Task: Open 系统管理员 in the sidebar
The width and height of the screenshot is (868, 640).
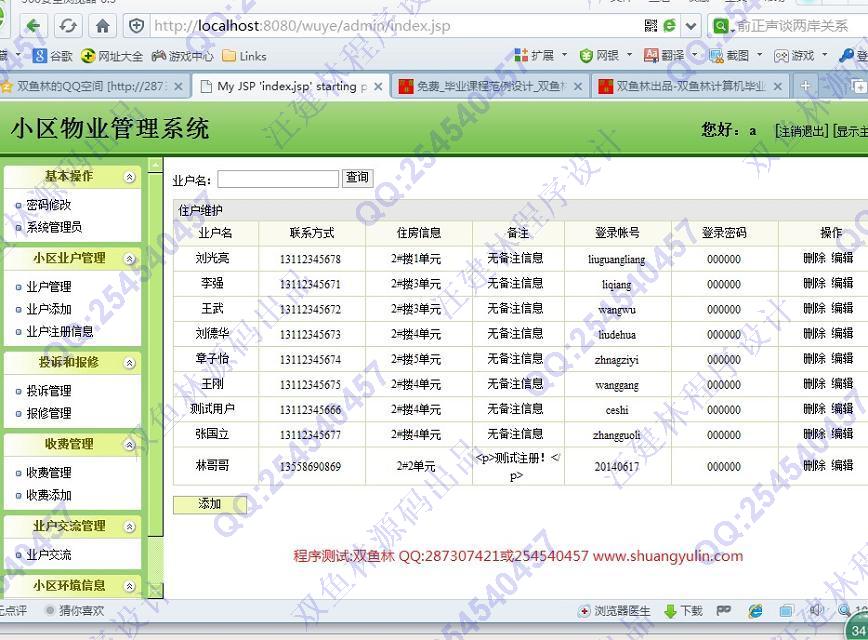Action: 54,227
